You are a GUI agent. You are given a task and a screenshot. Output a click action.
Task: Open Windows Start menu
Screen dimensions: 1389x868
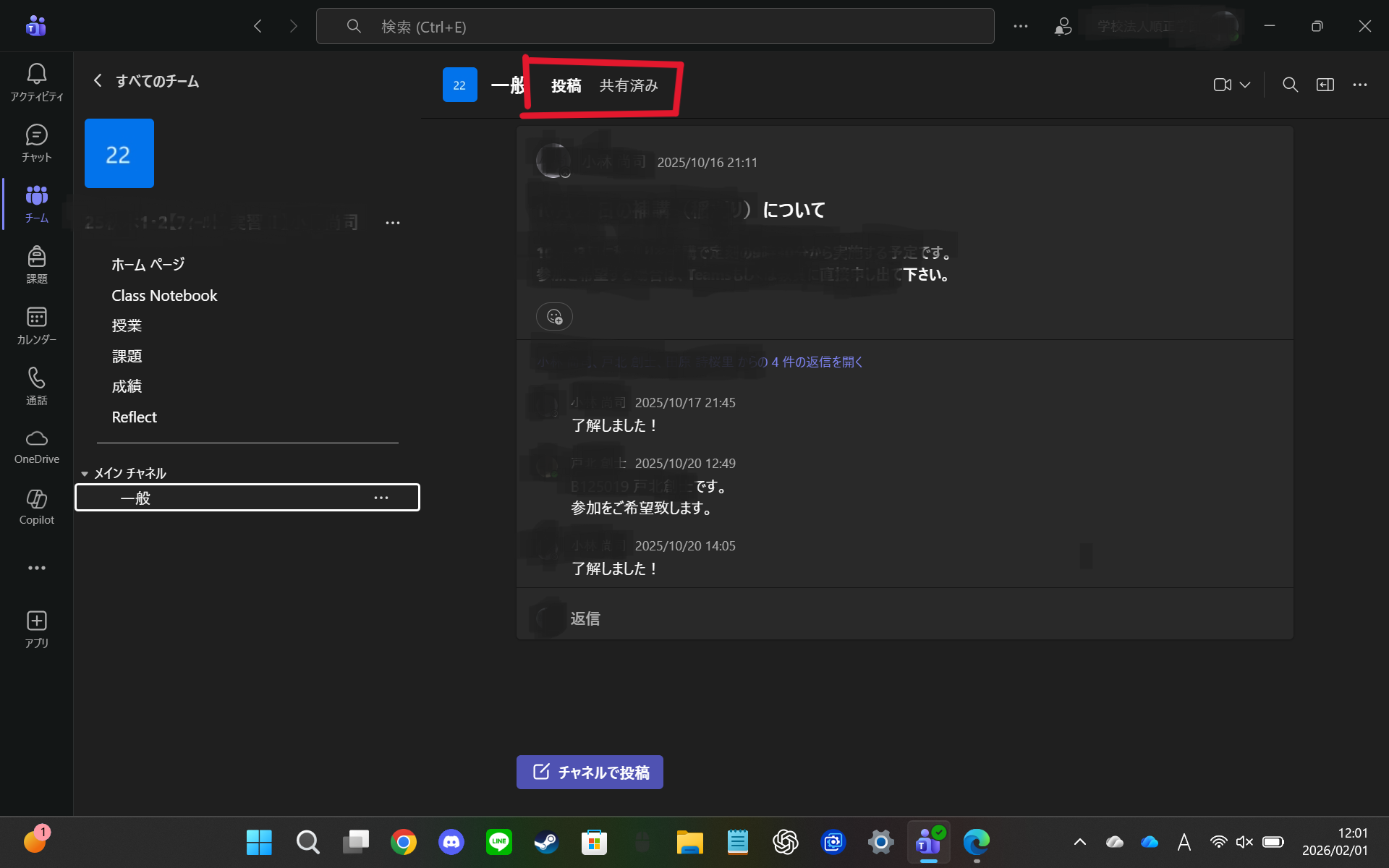(x=259, y=842)
